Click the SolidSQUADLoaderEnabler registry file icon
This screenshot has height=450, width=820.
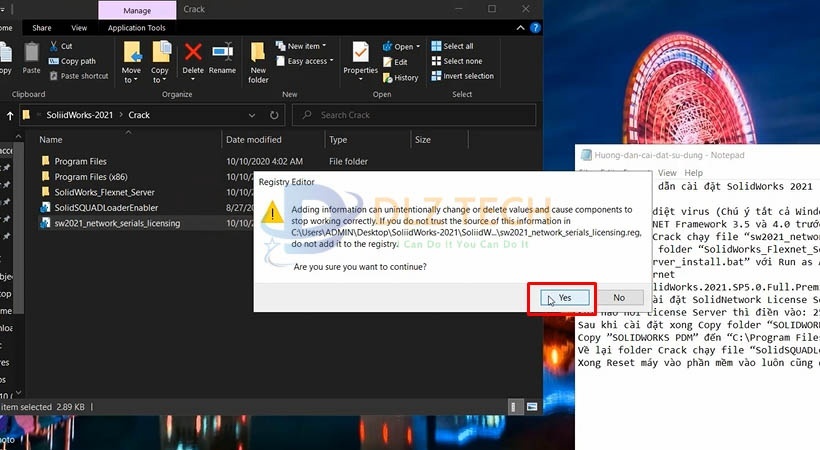(45, 207)
